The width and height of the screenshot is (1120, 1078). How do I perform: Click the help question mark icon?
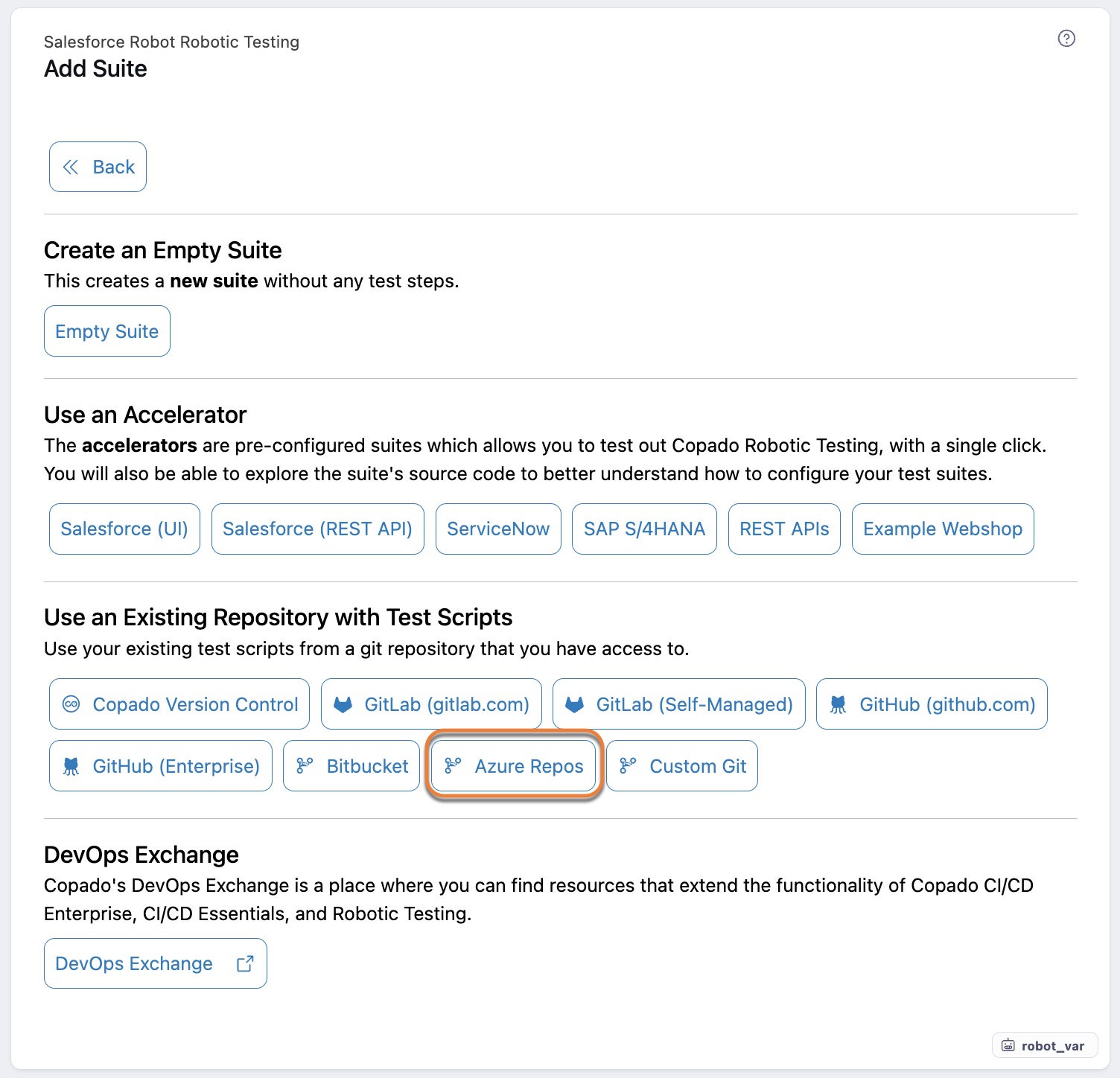pos(1066,39)
